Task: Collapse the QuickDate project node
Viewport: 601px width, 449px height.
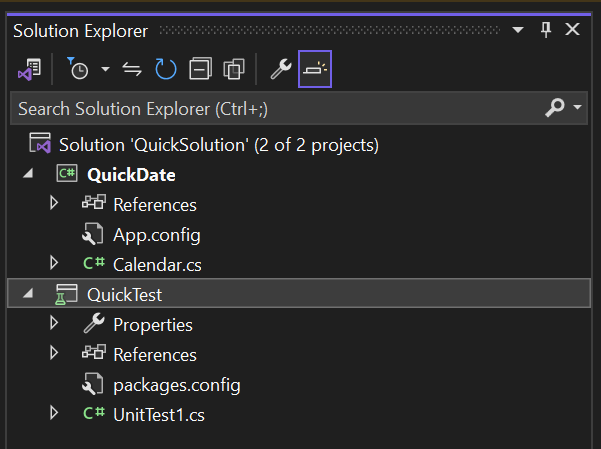Action: [x=27, y=174]
